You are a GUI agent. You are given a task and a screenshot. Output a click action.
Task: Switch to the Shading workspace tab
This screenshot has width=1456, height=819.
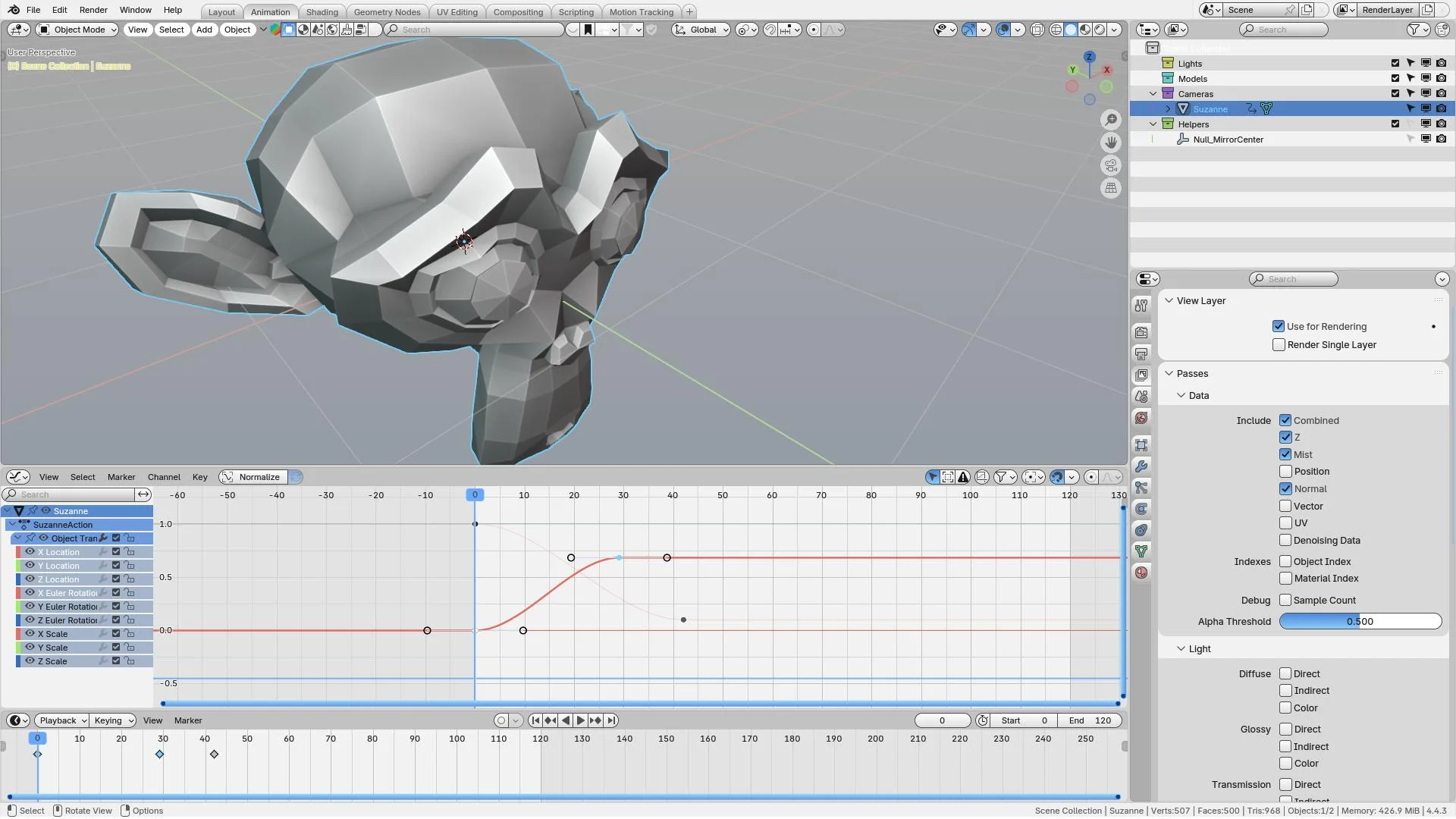(x=322, y=12)
